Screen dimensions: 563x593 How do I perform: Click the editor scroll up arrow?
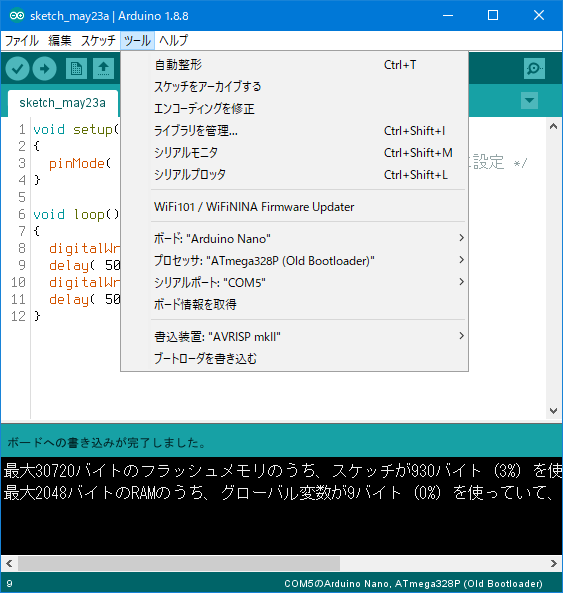[554, 127]
